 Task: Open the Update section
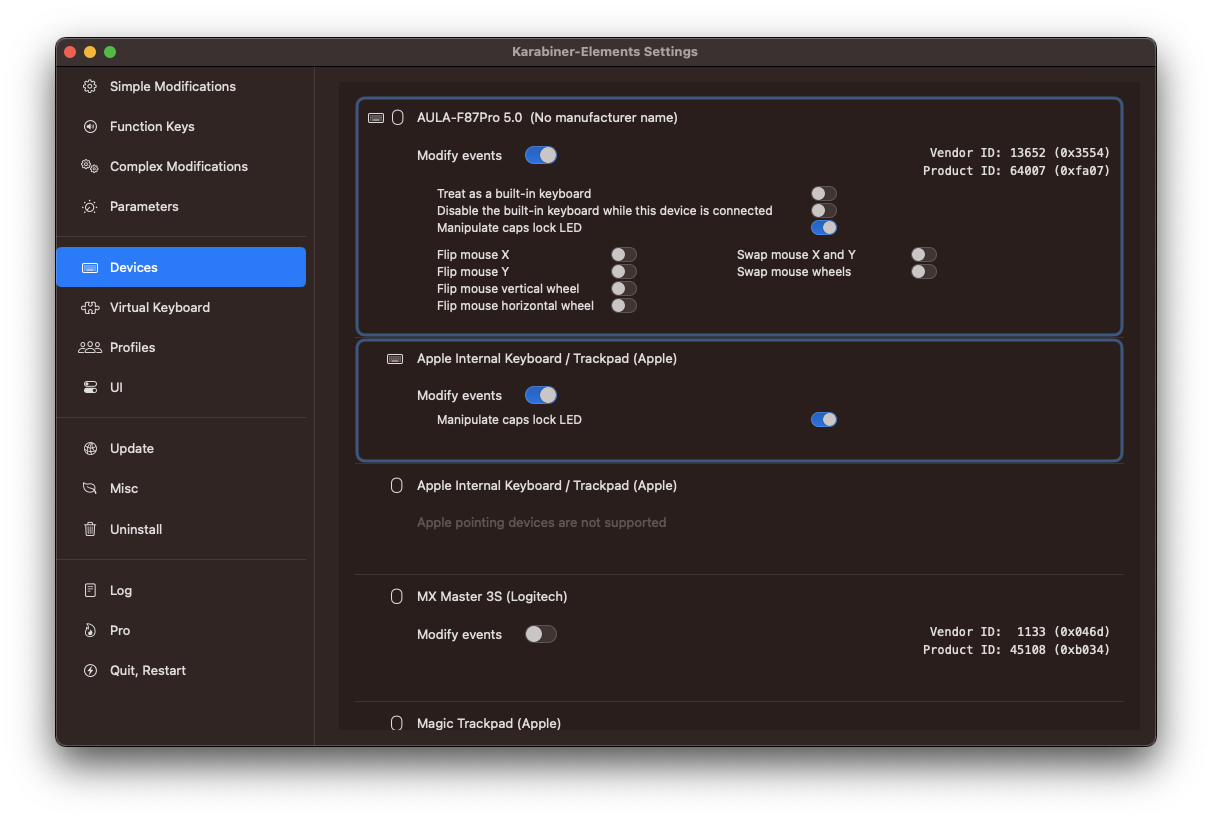[181, 448]
